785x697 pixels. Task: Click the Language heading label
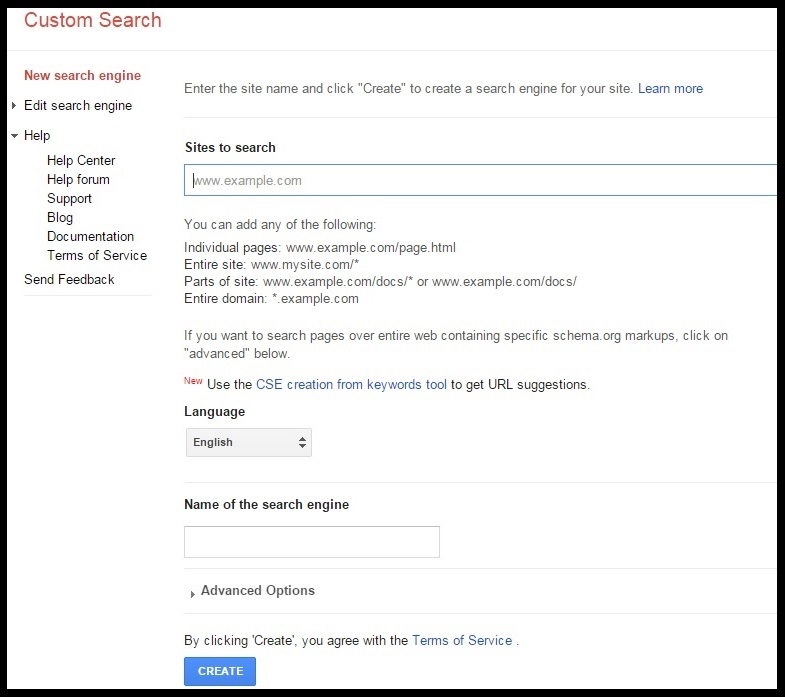click(215, 412)
